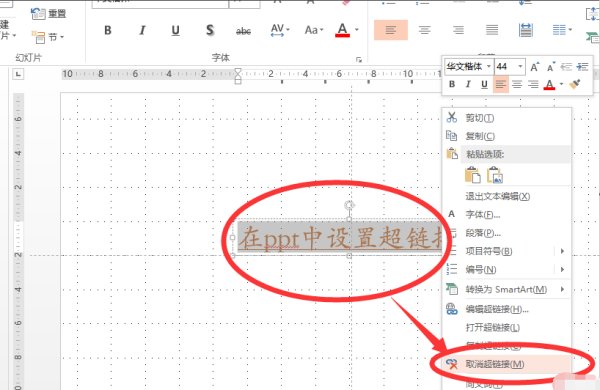The image size is (600, 390).
Task: Open the 节 section dropdown
Action: click(x=48, y=37)
